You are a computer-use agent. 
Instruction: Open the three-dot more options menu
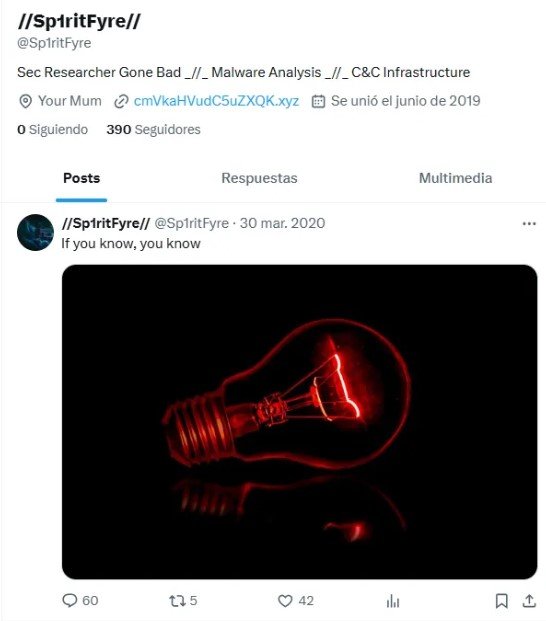pyautogui.click(x=529, y=224)
